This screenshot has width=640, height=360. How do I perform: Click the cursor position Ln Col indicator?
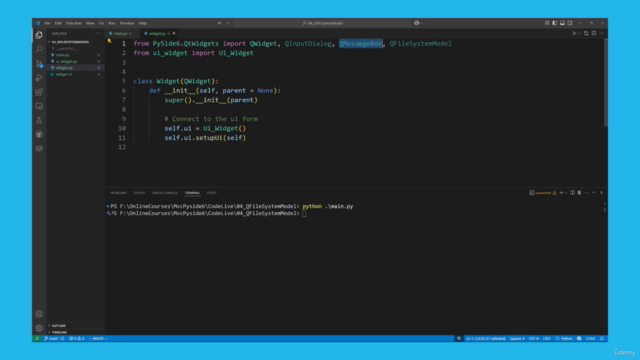(486, 338)
